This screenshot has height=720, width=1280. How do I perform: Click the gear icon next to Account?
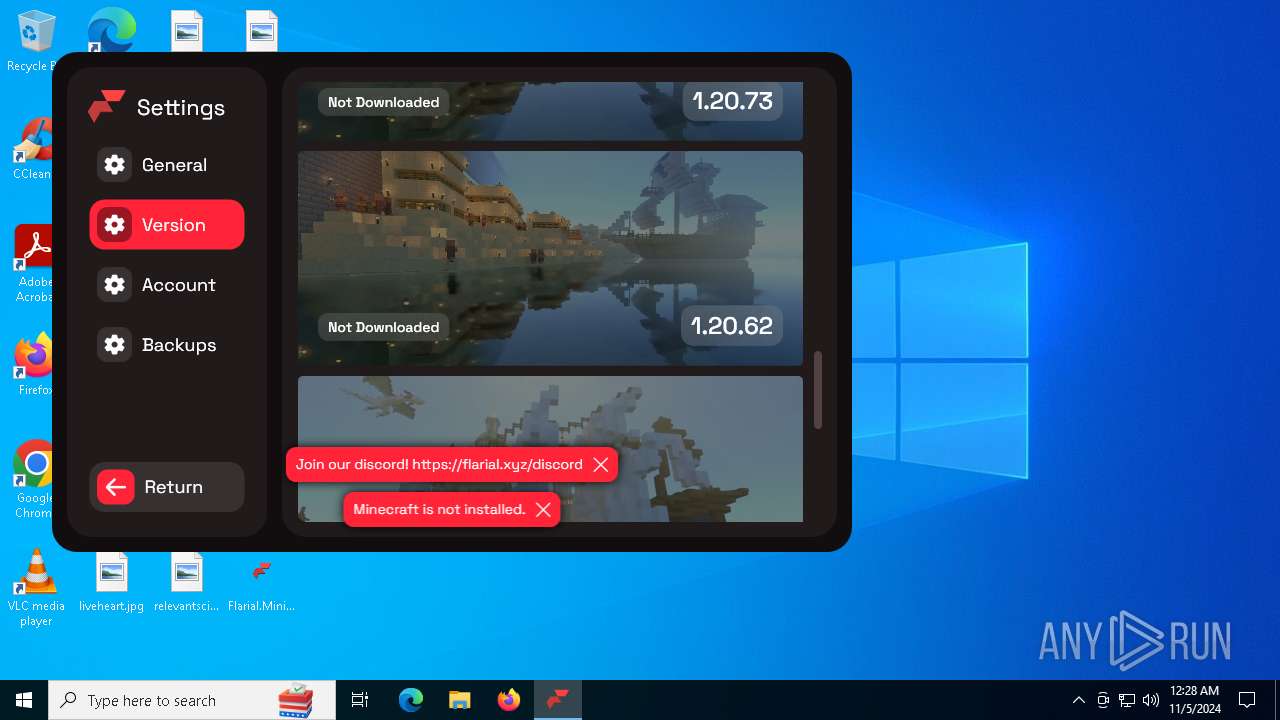point(115,285)
